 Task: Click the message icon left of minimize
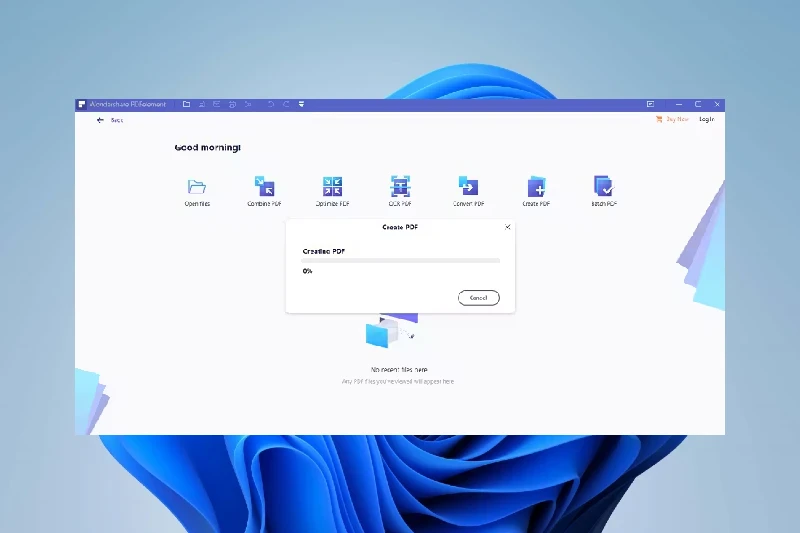pyautogui.click(x=650, y=104)
